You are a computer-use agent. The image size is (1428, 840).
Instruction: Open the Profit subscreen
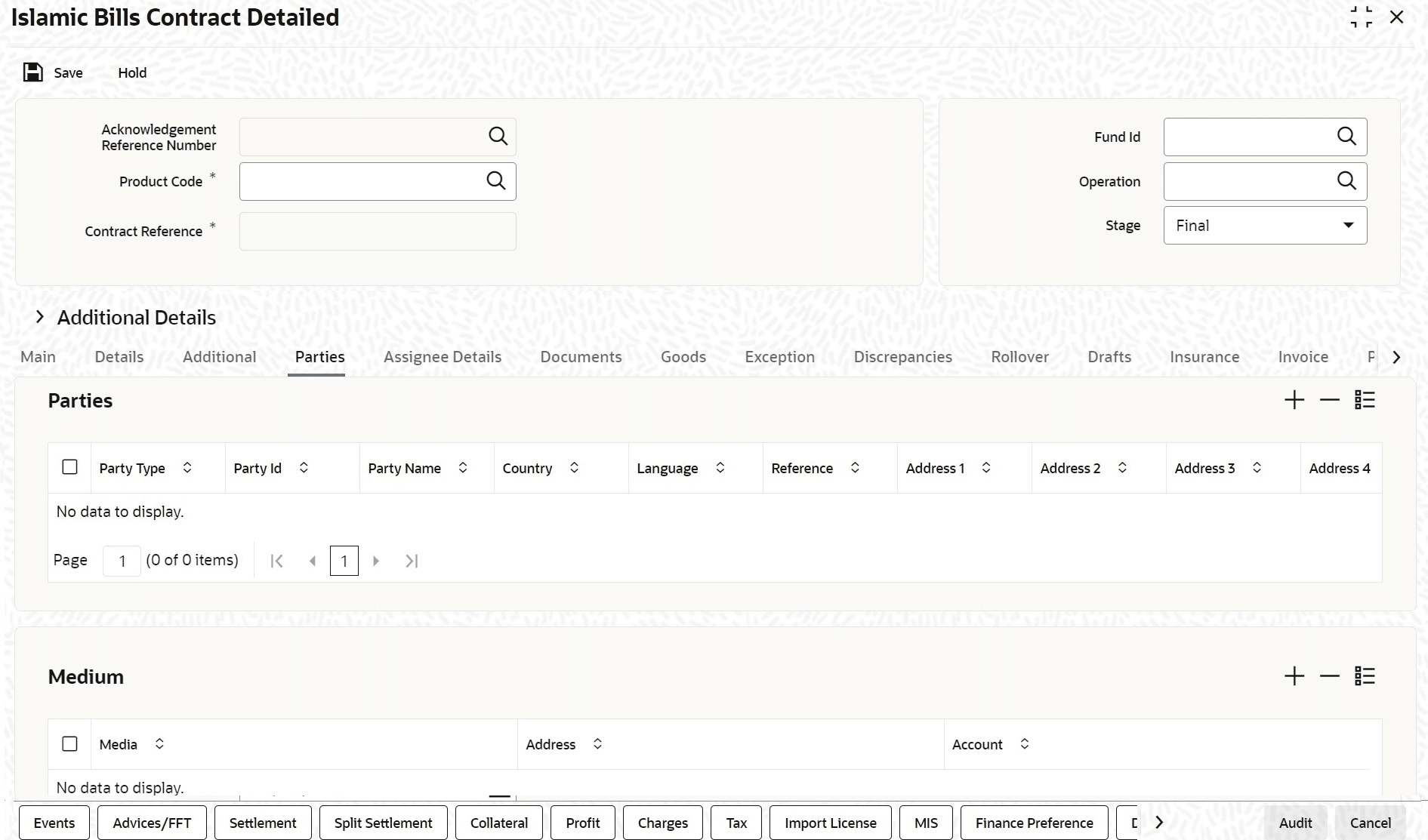click(583, 823)
